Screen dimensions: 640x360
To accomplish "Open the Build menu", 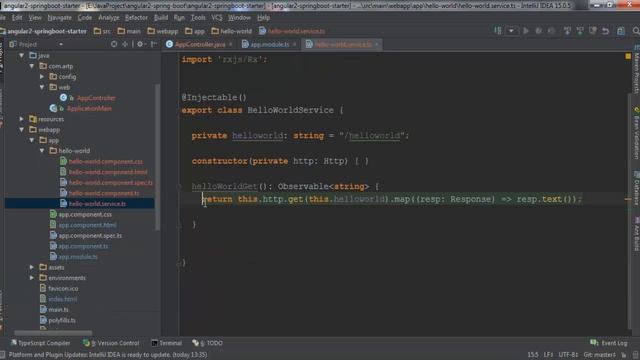I will (161, 18).
